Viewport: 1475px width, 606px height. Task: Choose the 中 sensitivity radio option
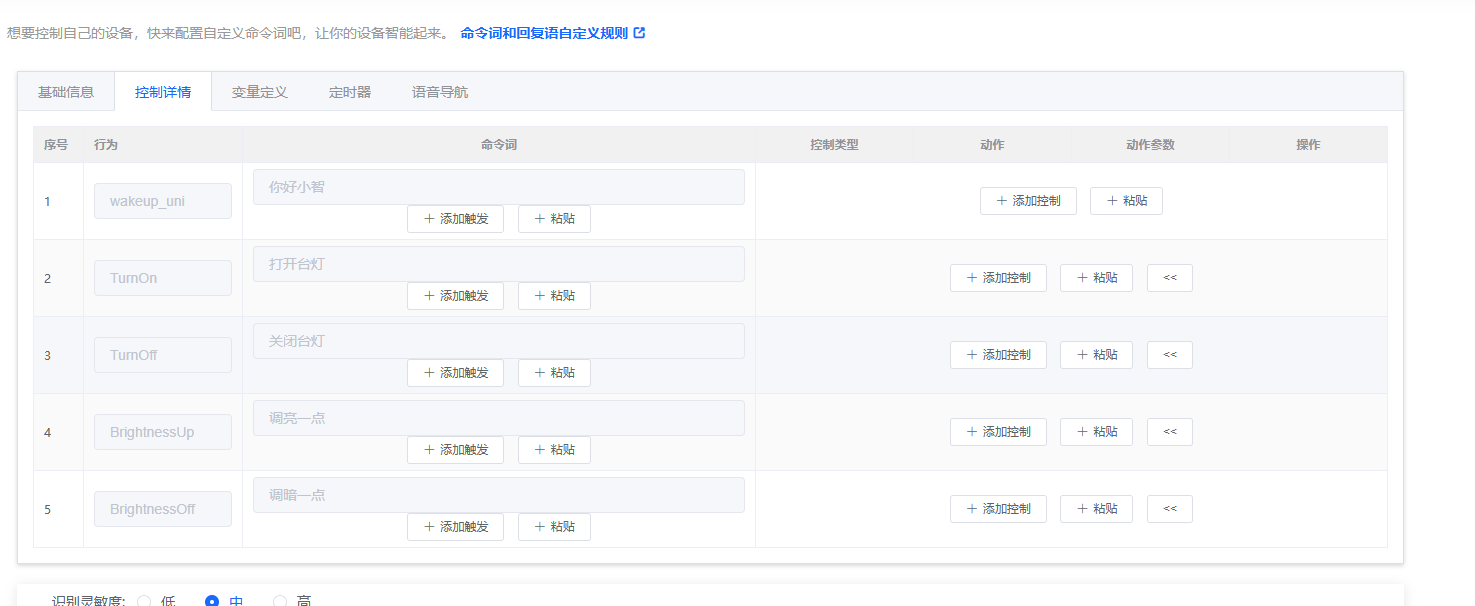pos(212,601)
